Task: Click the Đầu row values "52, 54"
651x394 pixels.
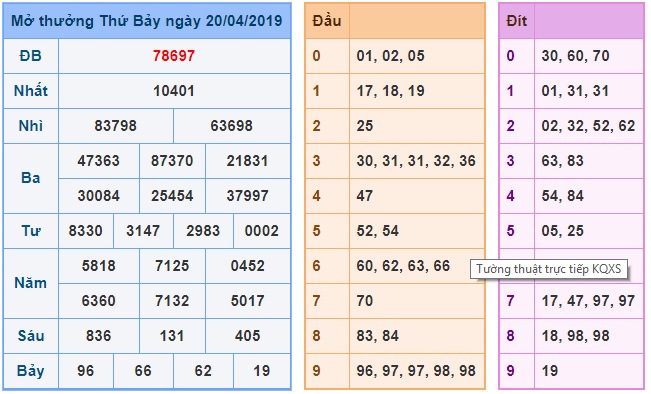Action: (378, 231)
